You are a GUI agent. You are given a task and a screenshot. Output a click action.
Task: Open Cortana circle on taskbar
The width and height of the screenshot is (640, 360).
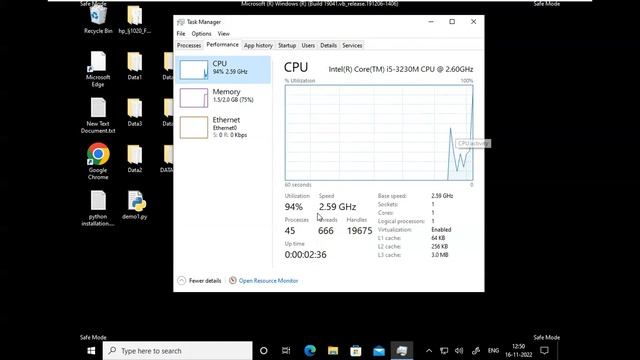pos(264,351)
